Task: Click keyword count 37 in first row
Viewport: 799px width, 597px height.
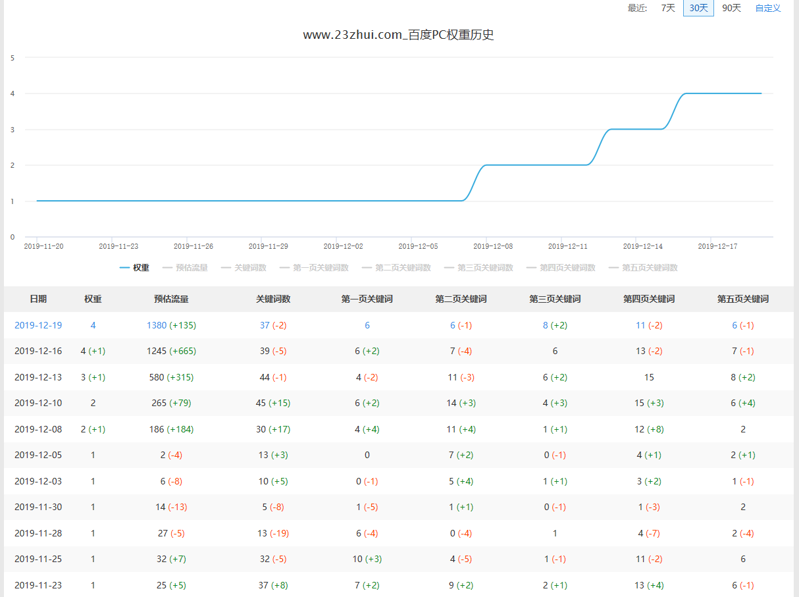Action: click(265, 325)
